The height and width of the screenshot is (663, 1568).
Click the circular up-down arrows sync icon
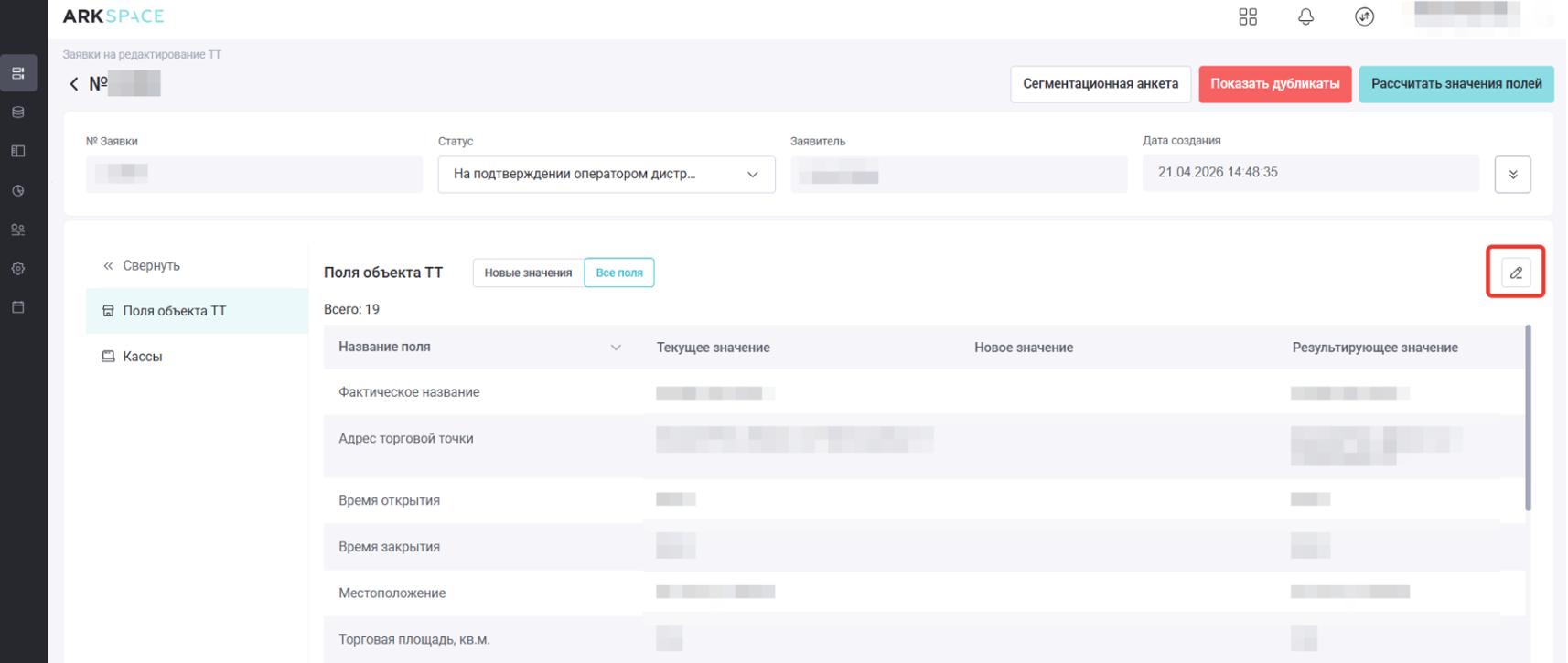tap(1363, 16)
